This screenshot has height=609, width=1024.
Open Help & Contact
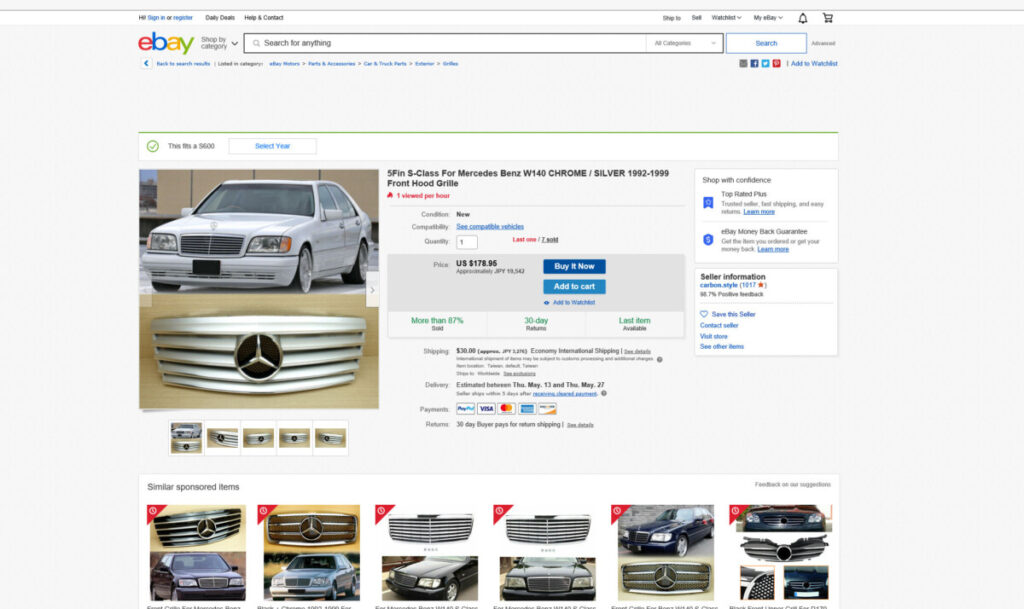point(264,18)
